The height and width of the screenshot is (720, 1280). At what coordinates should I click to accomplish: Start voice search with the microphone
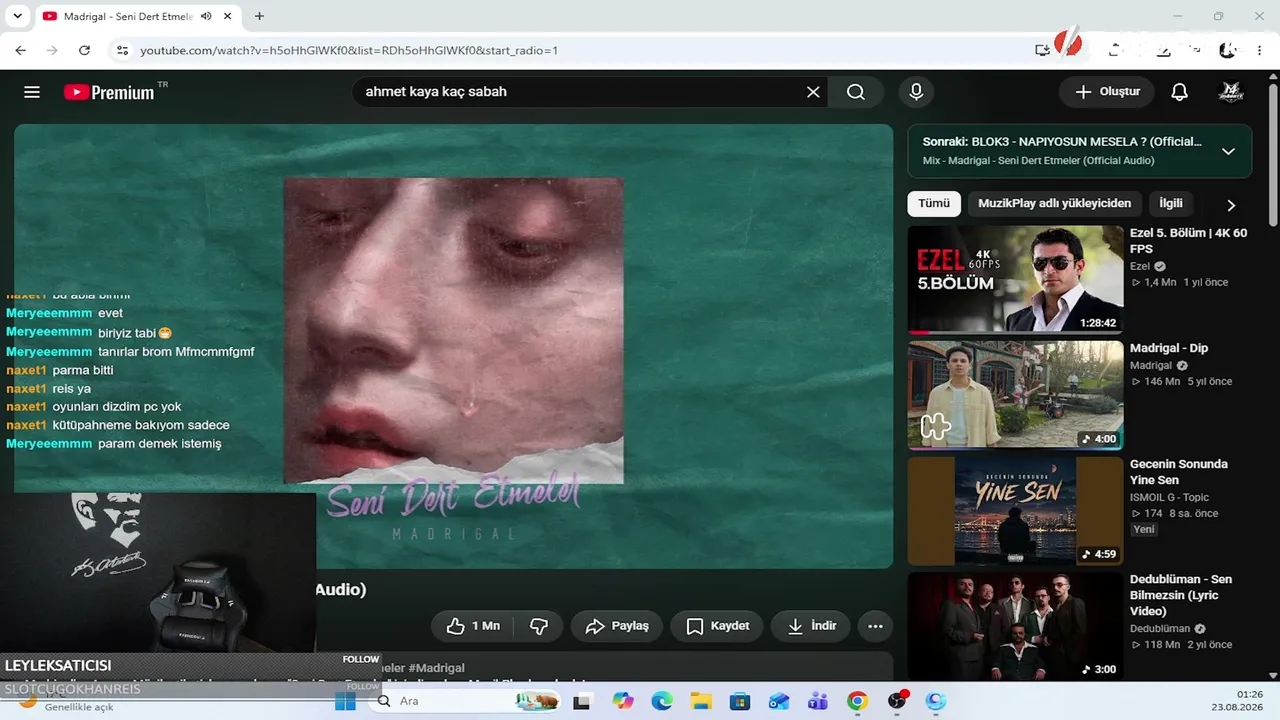coord(916,92)
